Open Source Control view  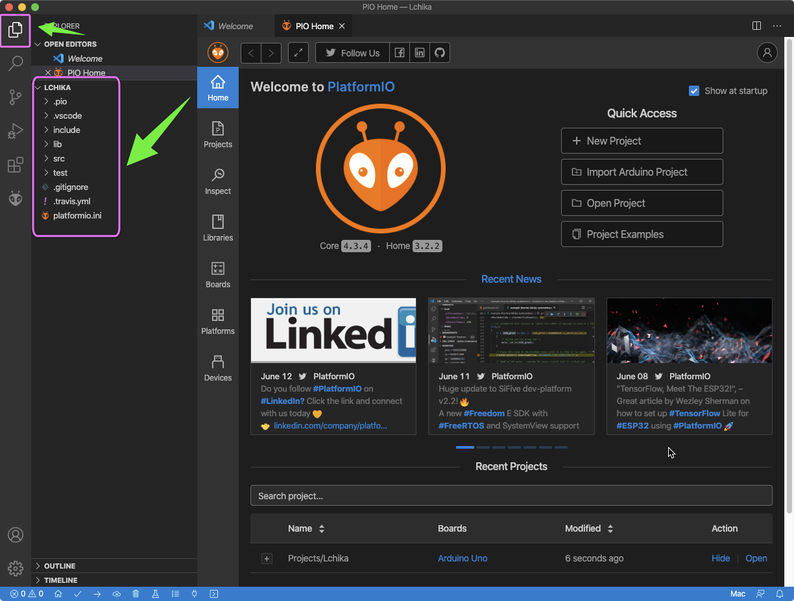pos(15,97)
